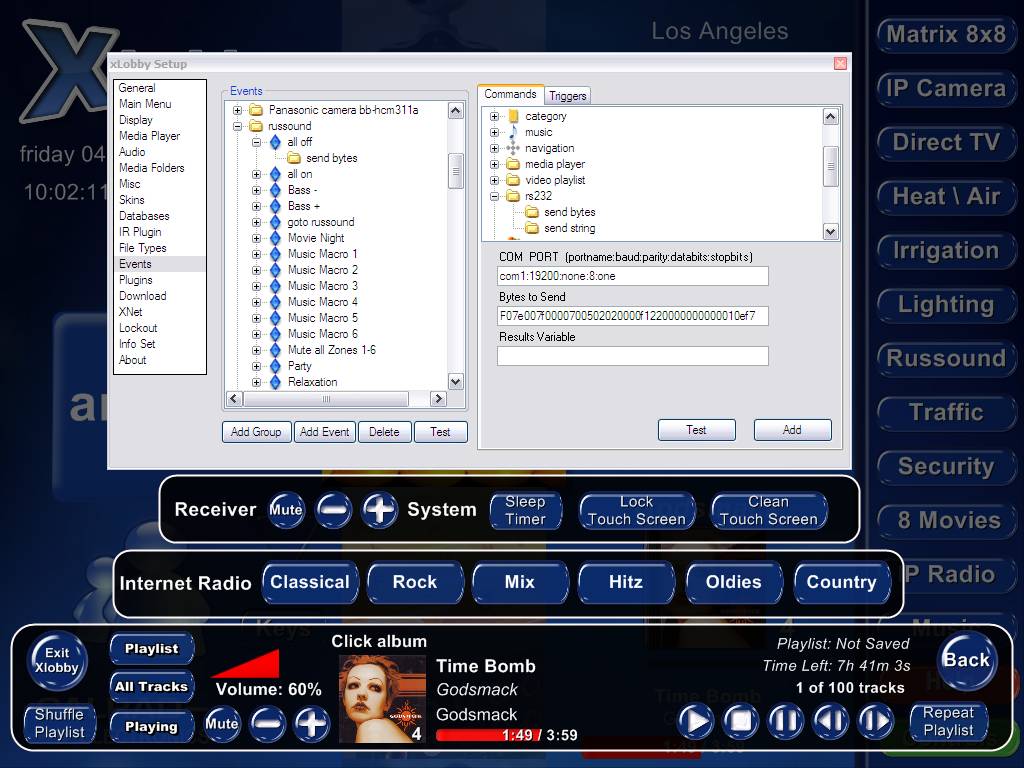
Task: Select the music note command icon
Action: [x=513, y=132]
